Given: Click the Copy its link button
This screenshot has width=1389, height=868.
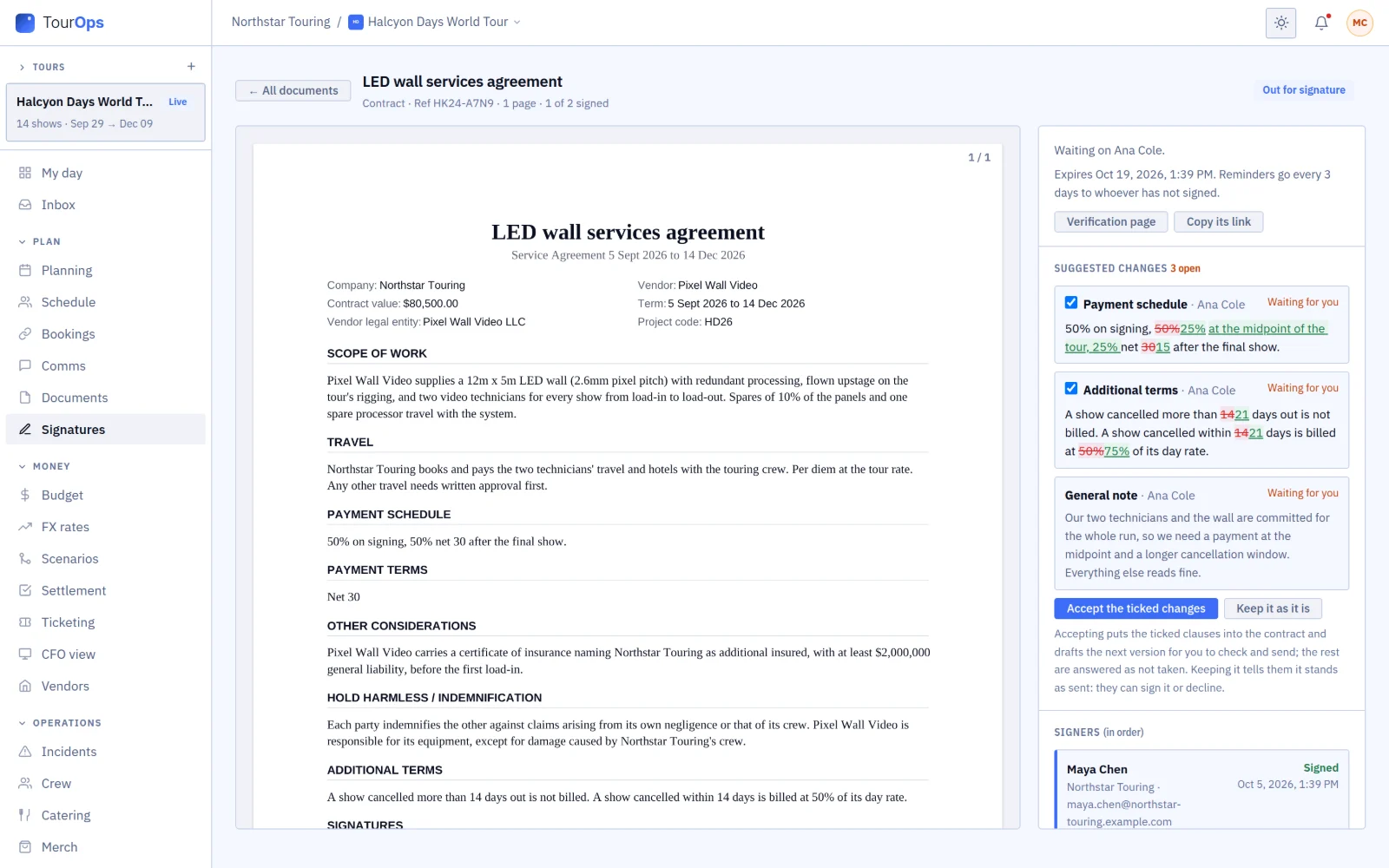Looking at the screenshot, I should point(1218,222).
